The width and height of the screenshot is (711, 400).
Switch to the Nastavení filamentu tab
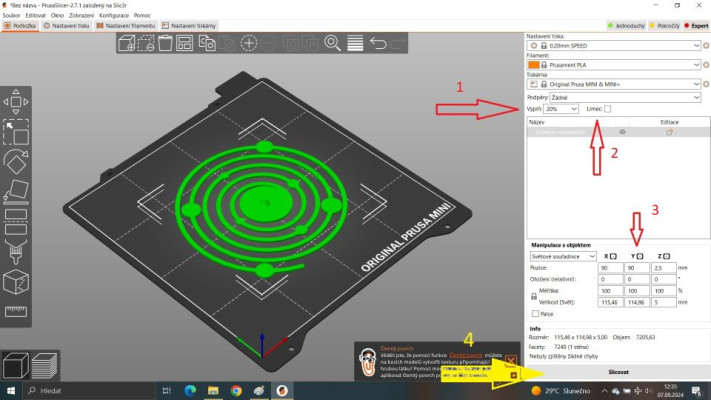click(126, 26)
